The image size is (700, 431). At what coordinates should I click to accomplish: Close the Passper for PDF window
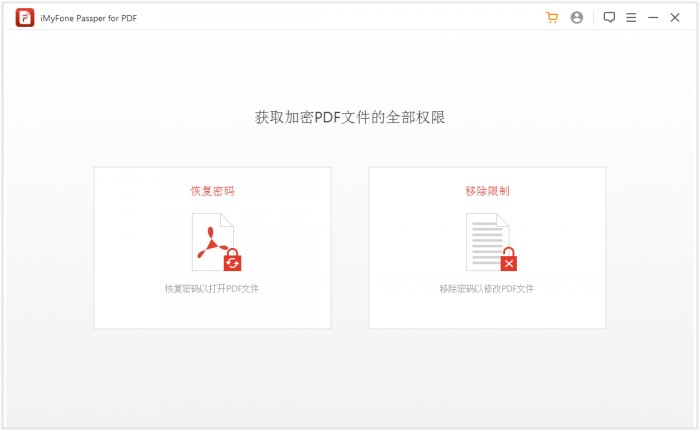point(675,17)
